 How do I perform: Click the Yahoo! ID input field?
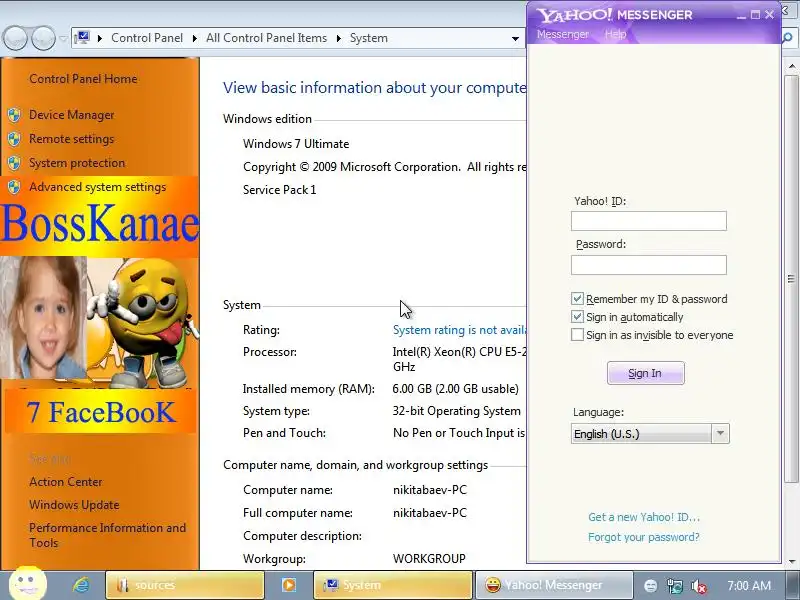pyautogui.click(x=648, y=221)
